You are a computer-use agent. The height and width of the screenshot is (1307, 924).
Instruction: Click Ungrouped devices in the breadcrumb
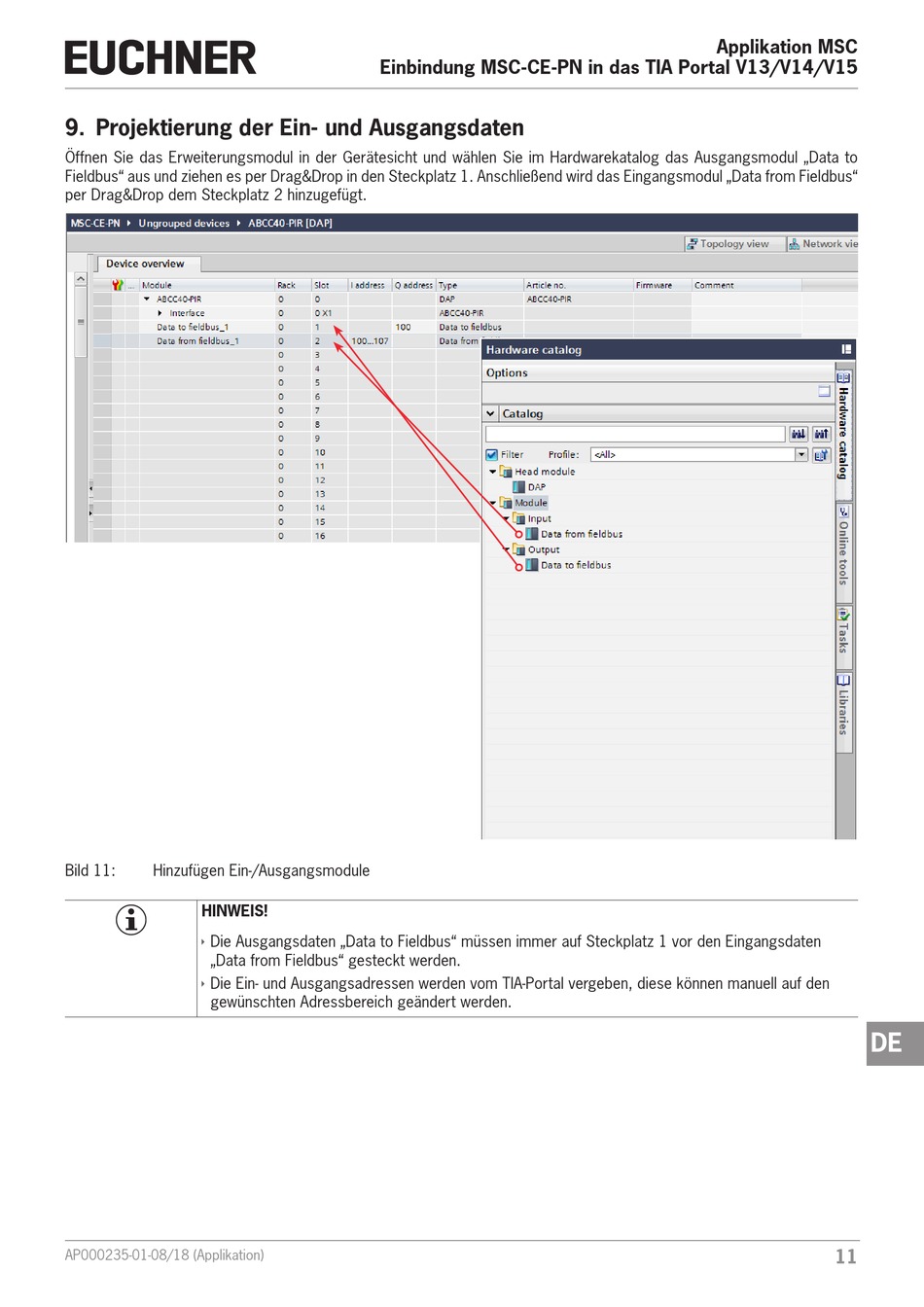pyautogui.click(x=184, y=224)
